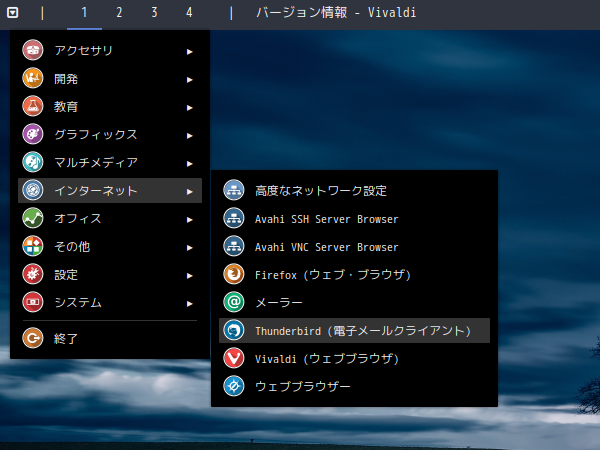Open the アクセサリ menu entry
This screenshot has width=600, height=450.
[110, 50]
